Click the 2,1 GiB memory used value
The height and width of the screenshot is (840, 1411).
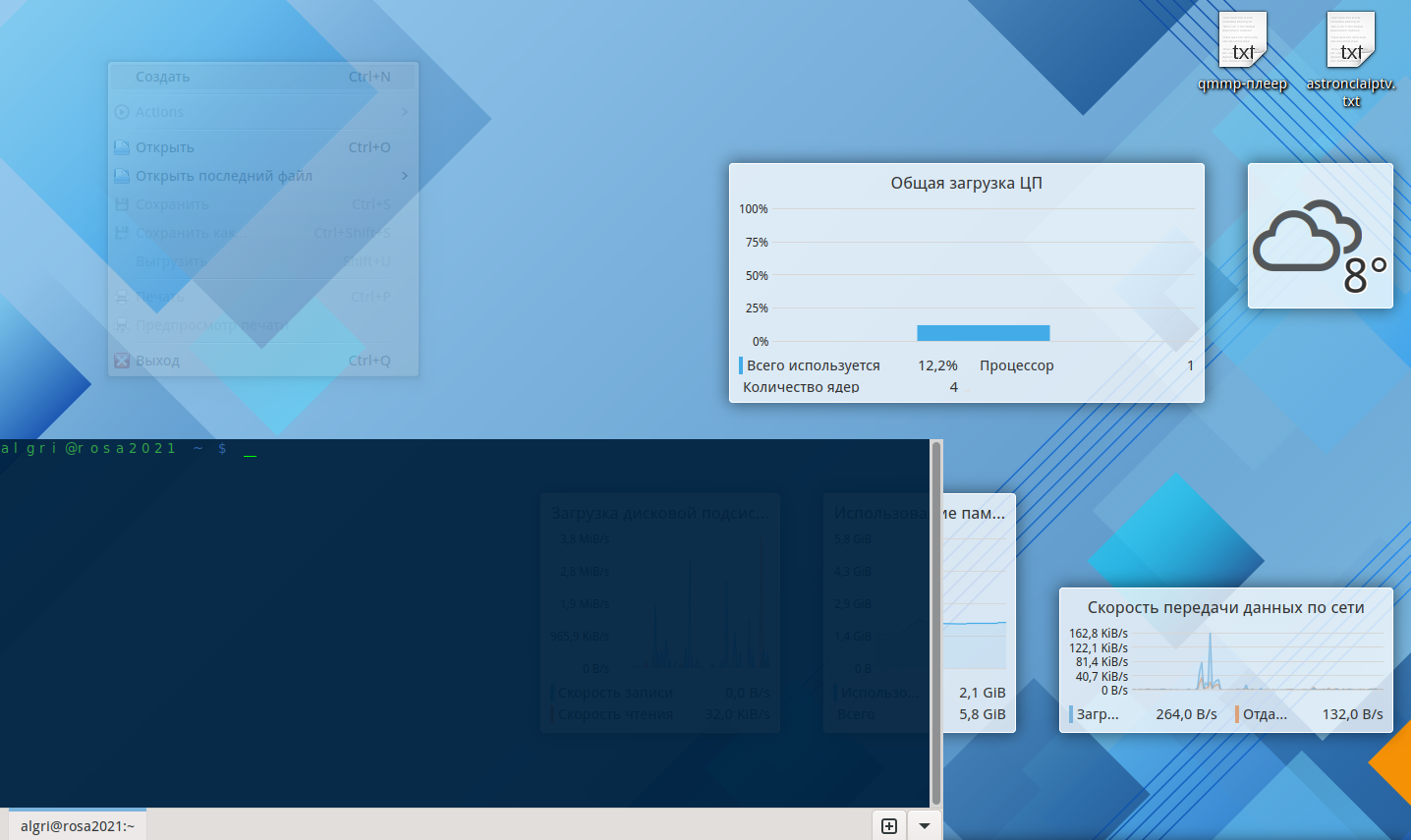983,693
